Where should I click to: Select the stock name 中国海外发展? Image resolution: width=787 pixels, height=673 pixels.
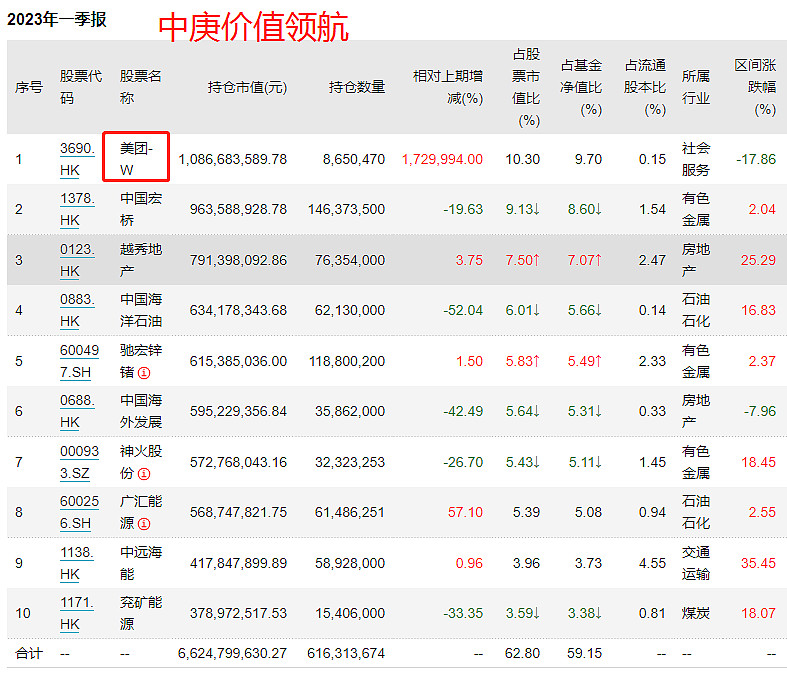[x=141, y=411]
